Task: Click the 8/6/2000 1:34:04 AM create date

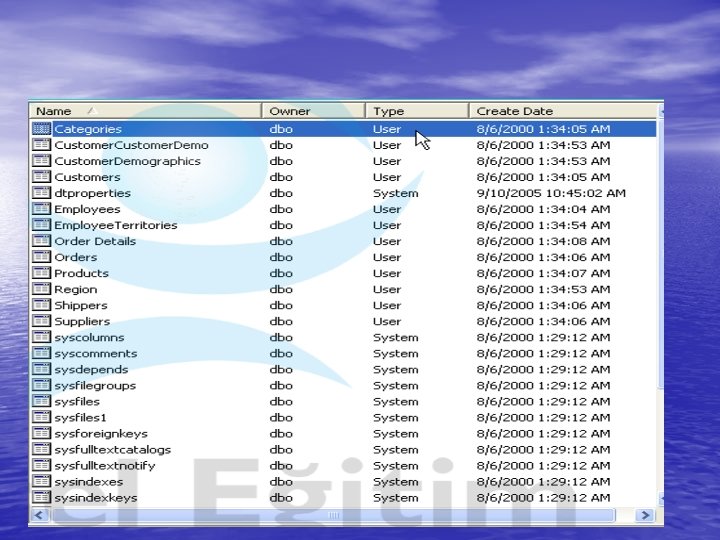Action: (x=543, y=209)
